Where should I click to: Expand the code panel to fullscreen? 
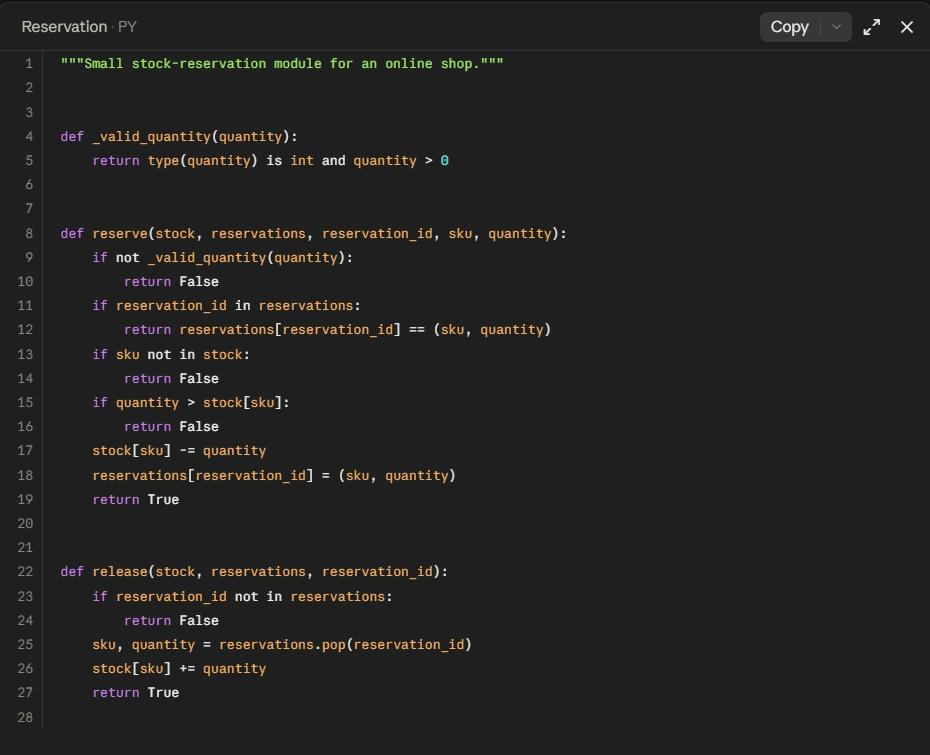click(x=871, y=27)
